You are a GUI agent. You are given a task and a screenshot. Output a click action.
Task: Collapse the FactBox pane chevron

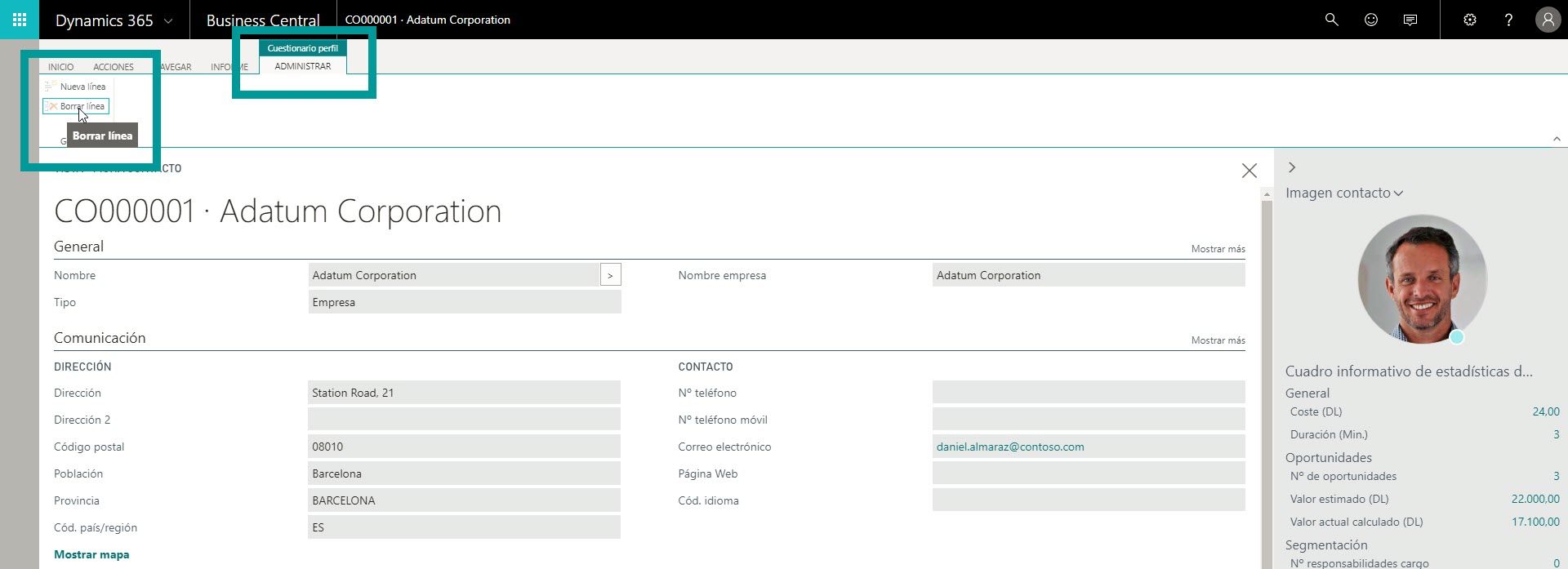tap(1292, 167)
